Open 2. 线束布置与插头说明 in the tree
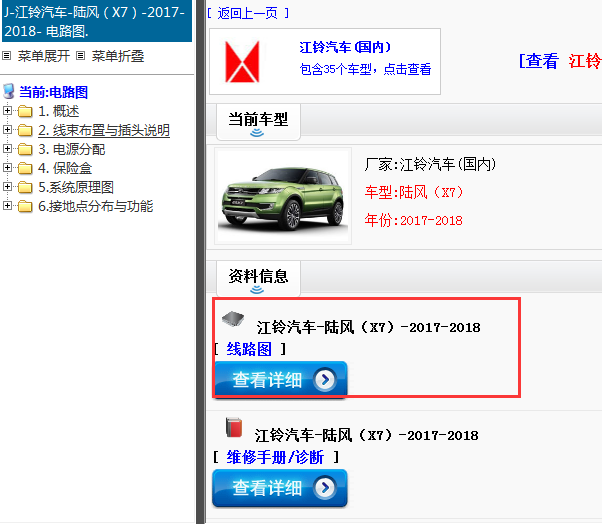Screen dimensions: 602x524 (x=104, y=131)
